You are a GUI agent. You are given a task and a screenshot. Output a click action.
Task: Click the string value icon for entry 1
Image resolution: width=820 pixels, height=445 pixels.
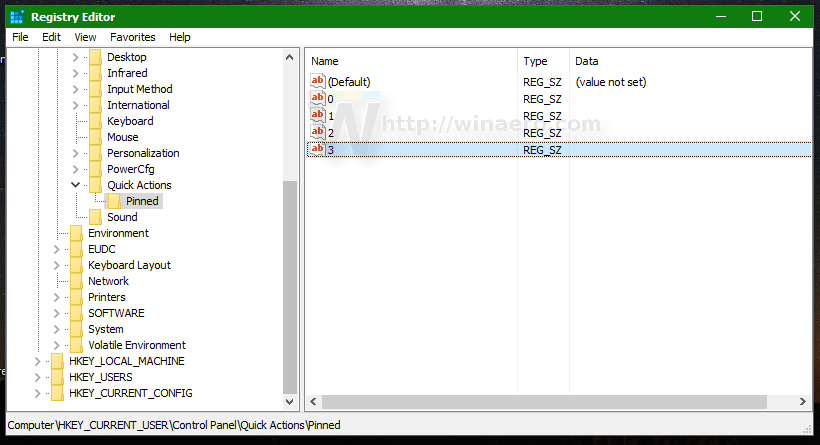click(x=317, y=115)
